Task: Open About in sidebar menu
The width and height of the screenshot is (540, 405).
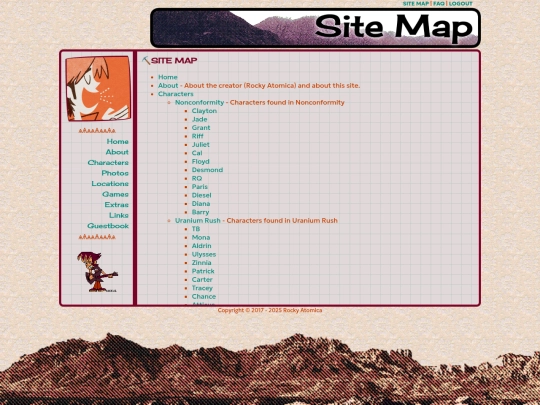Action: pyautogui.click(x=117, y=152)
